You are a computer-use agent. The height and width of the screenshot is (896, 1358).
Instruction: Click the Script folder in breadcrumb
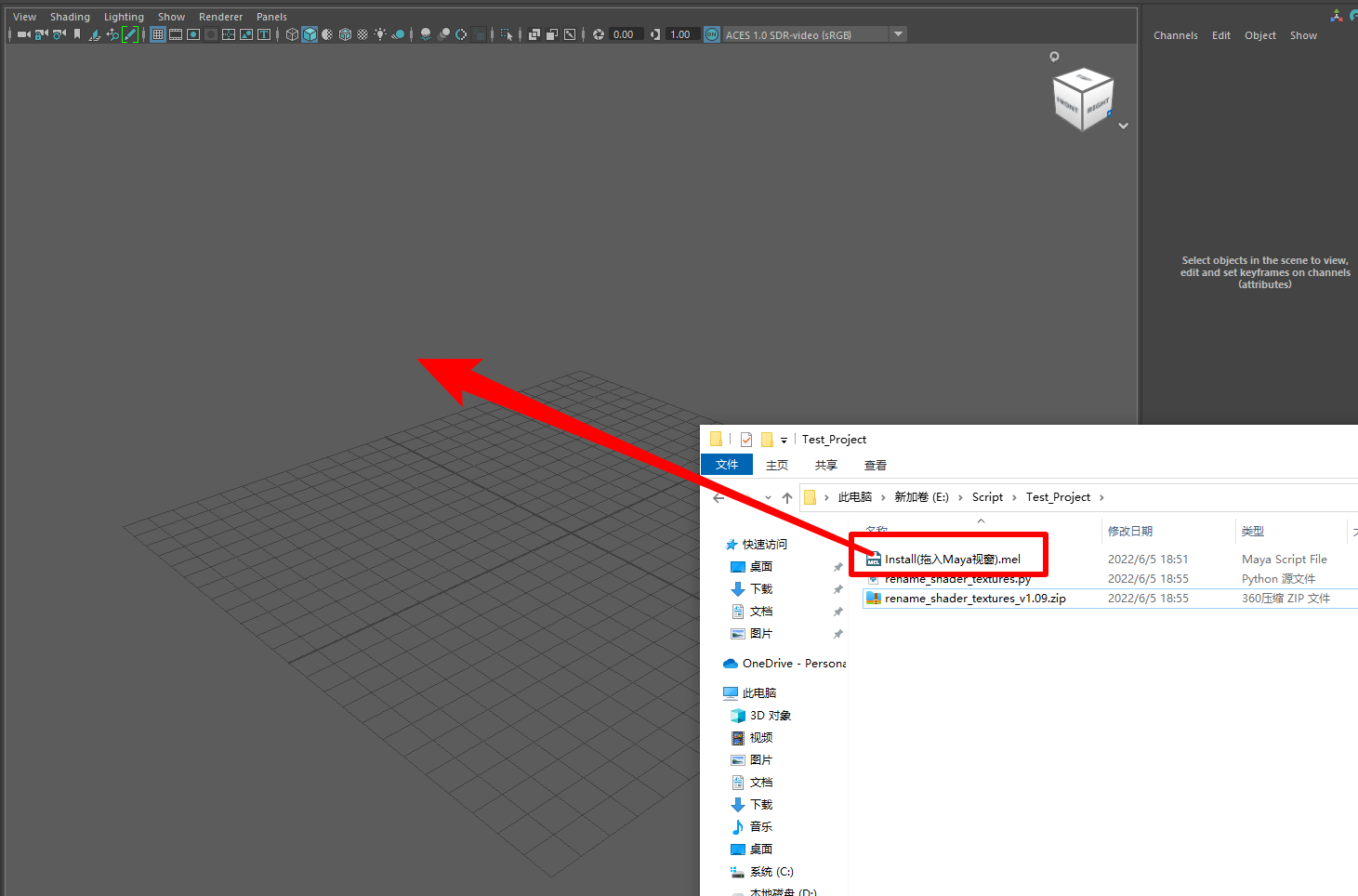pos(987,497)
